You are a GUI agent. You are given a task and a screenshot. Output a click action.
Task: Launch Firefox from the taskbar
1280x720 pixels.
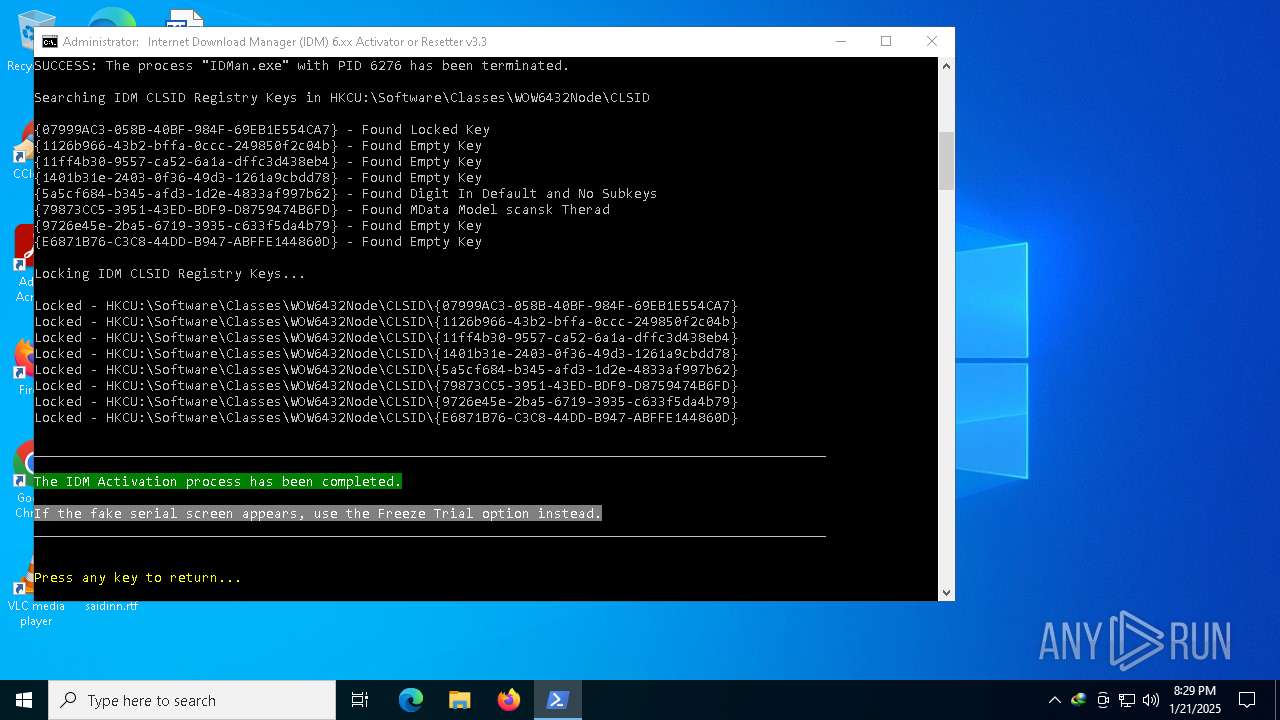pos(509,700)
